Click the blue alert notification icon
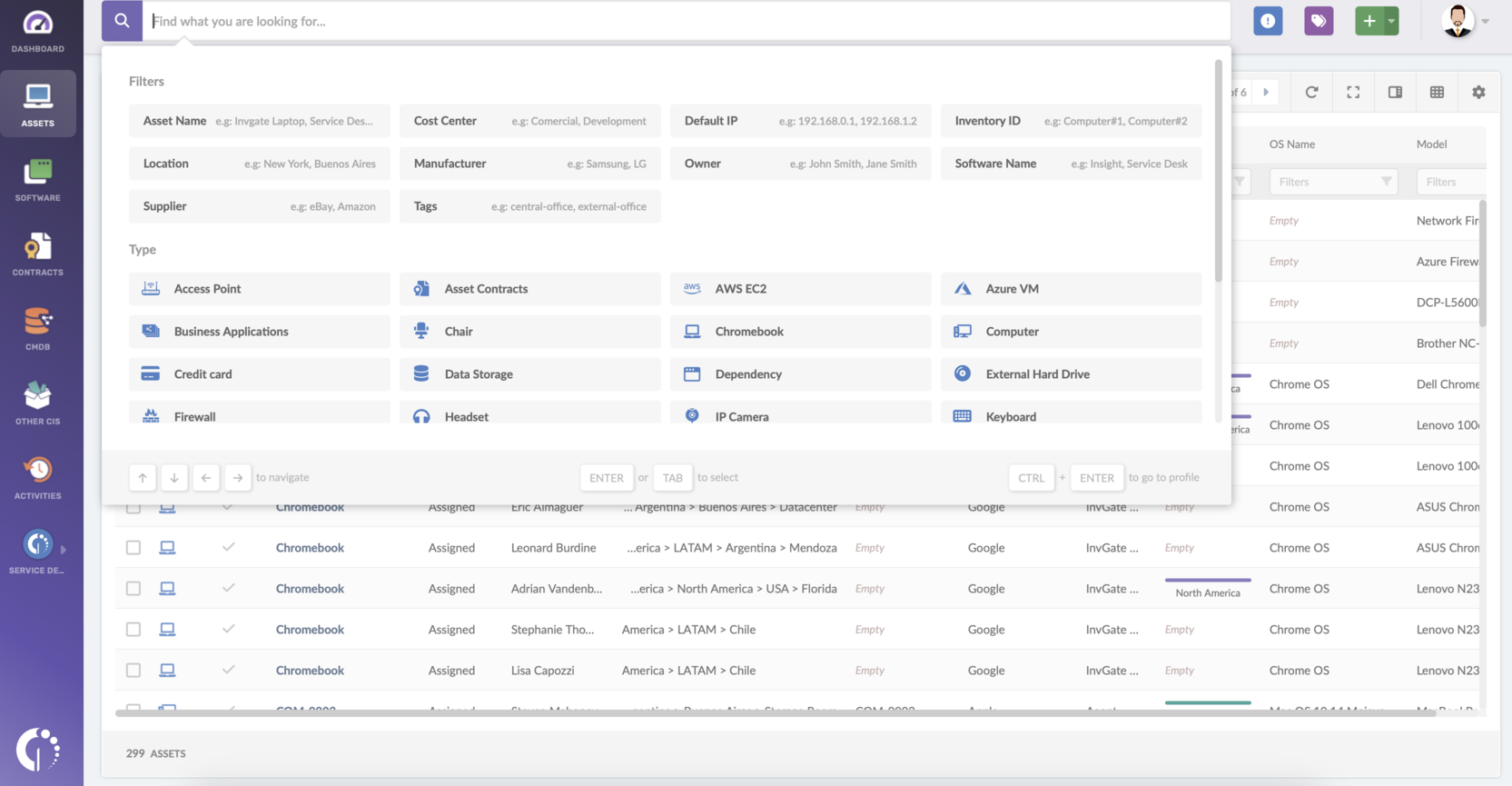 click(x=1267, y=21)
